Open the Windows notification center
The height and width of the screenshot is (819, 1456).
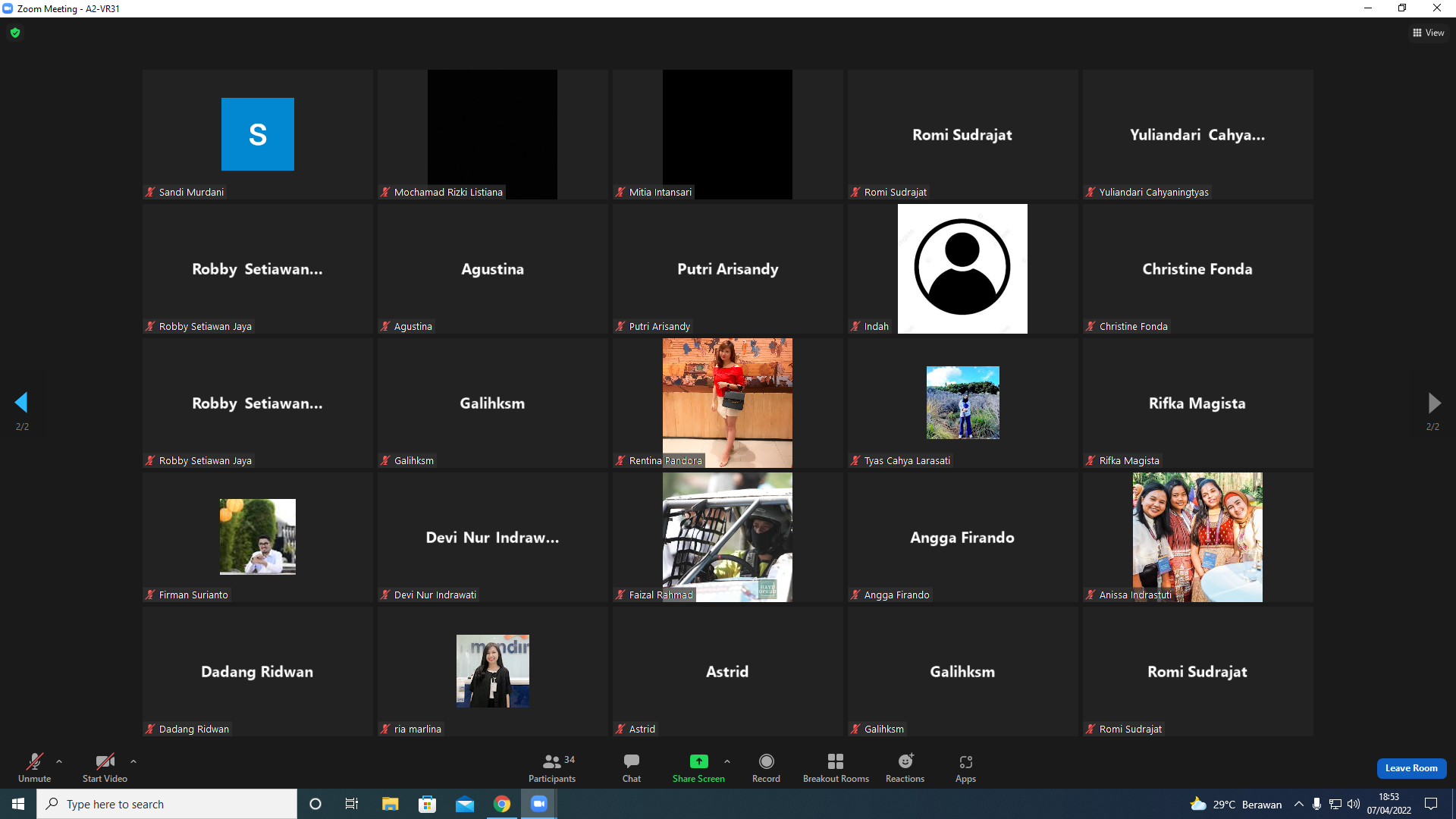(1431, 804)
